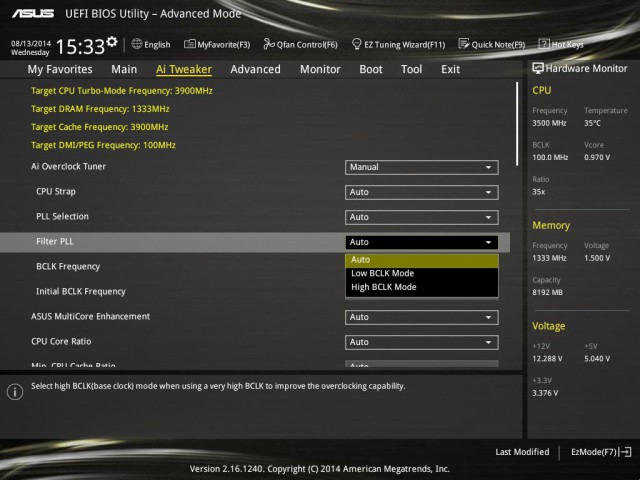
Task: Open the My Favorites tab
Action: click(60, 69)
